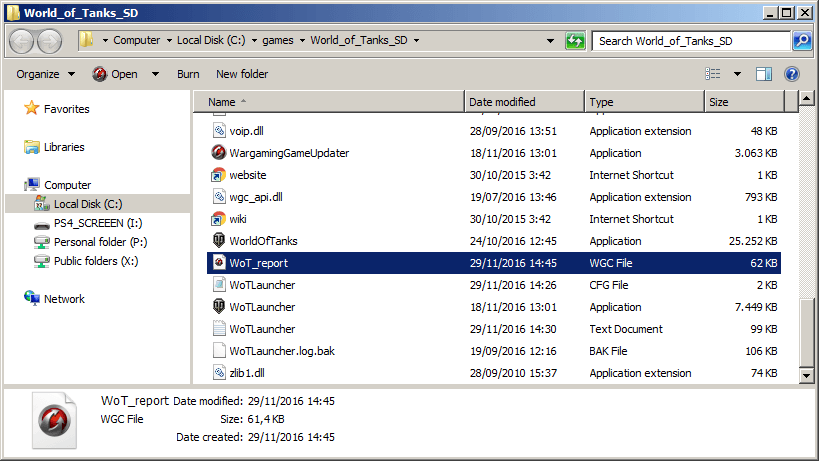Click the scrollbar up arrow
819x461 pixels.
click(806, 98)
